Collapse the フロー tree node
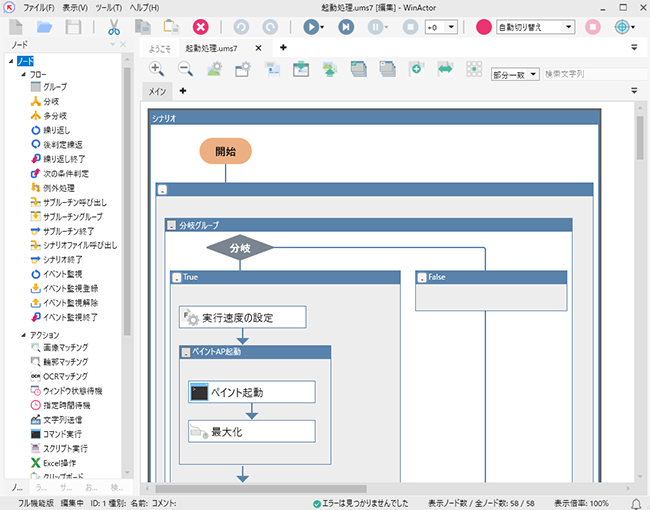Image resolution: width=650 pixels, height=510 pixels. coord(21,74)
